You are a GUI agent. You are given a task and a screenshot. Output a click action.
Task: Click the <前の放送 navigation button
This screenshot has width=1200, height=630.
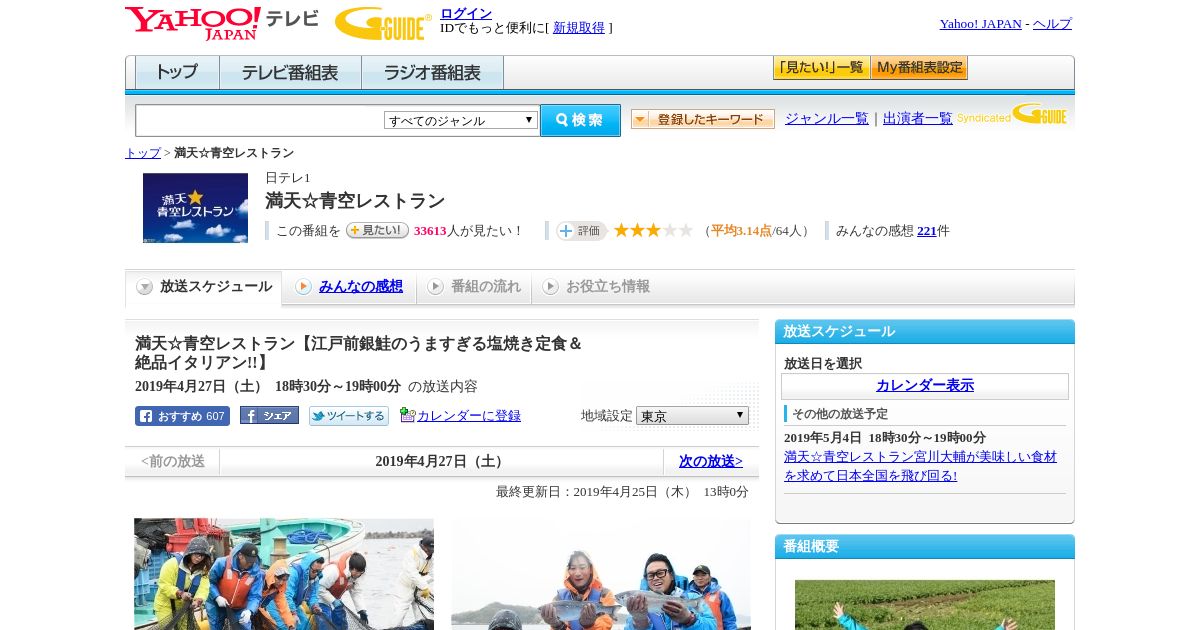173,462
